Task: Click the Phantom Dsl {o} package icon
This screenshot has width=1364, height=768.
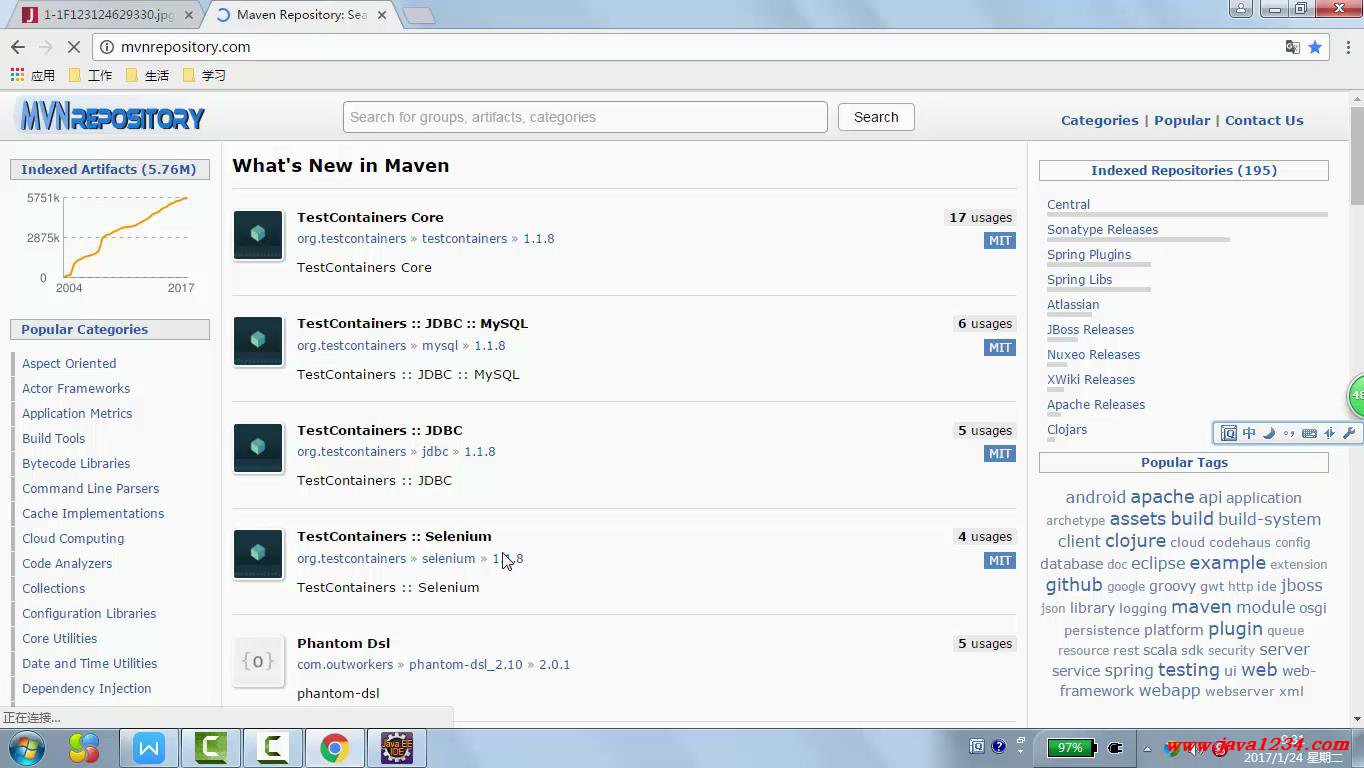Action: (258, 661)
